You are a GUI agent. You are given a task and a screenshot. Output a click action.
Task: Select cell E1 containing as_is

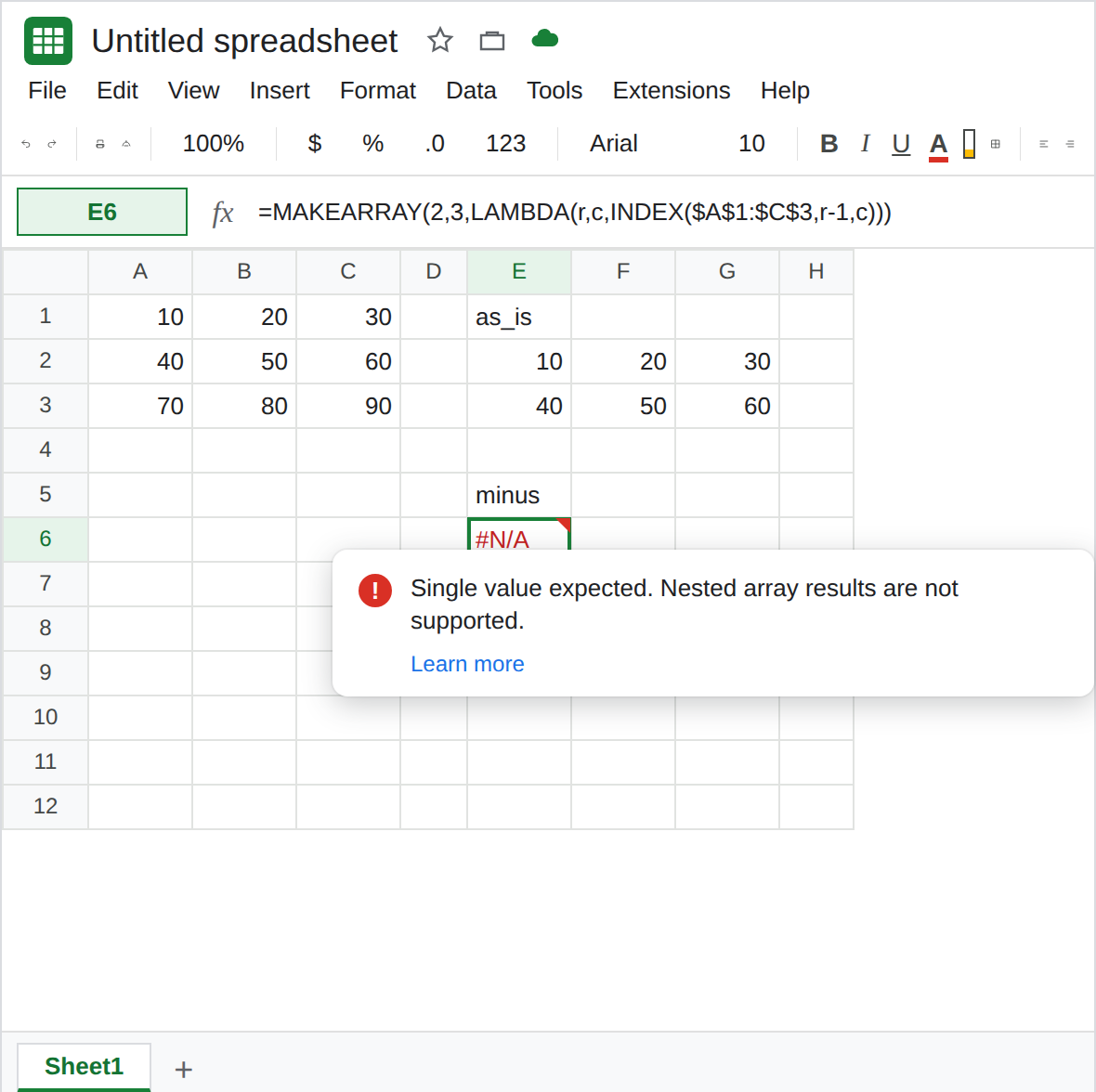tap(519, 317)
